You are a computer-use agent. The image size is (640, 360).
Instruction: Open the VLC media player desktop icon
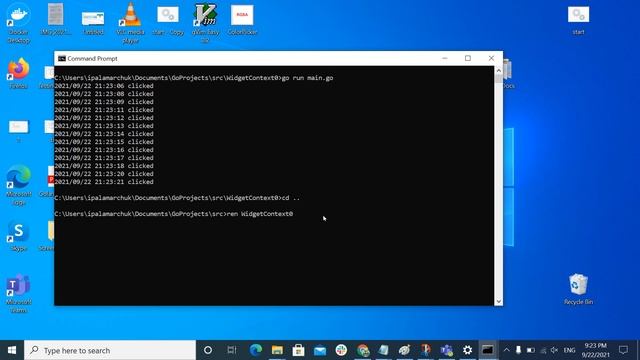click(x=131, y=22)
